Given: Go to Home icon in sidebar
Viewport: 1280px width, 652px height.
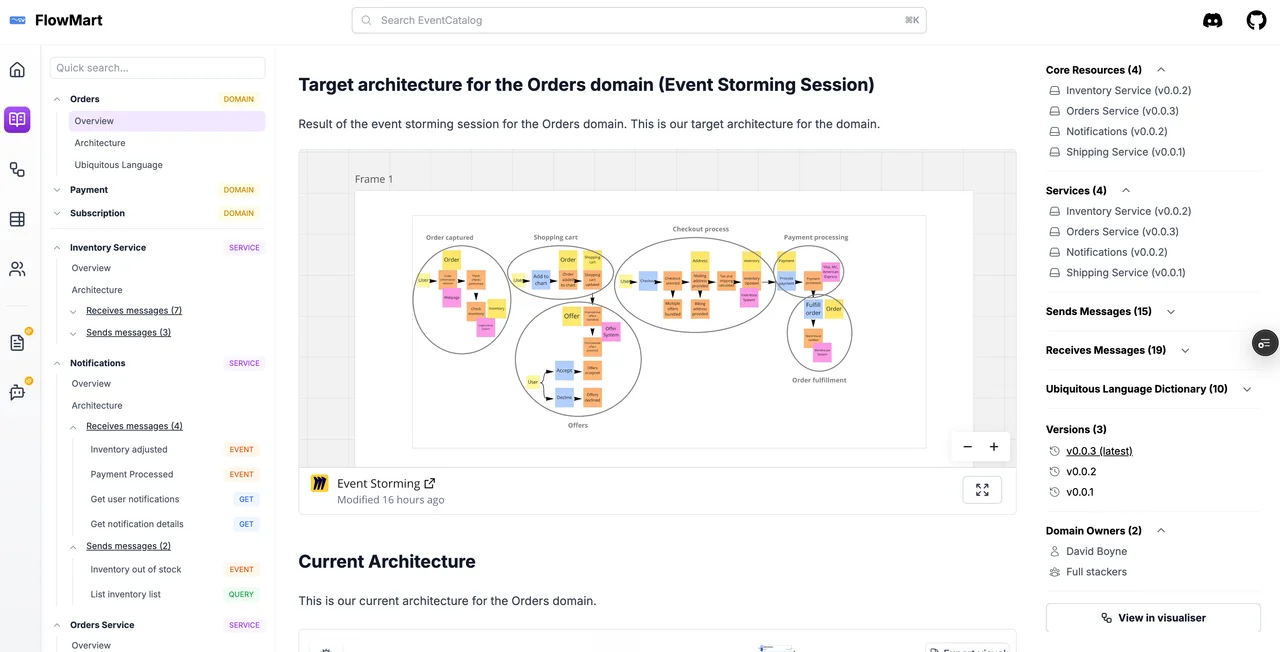Looking at the screenshot, I should 17,70.
